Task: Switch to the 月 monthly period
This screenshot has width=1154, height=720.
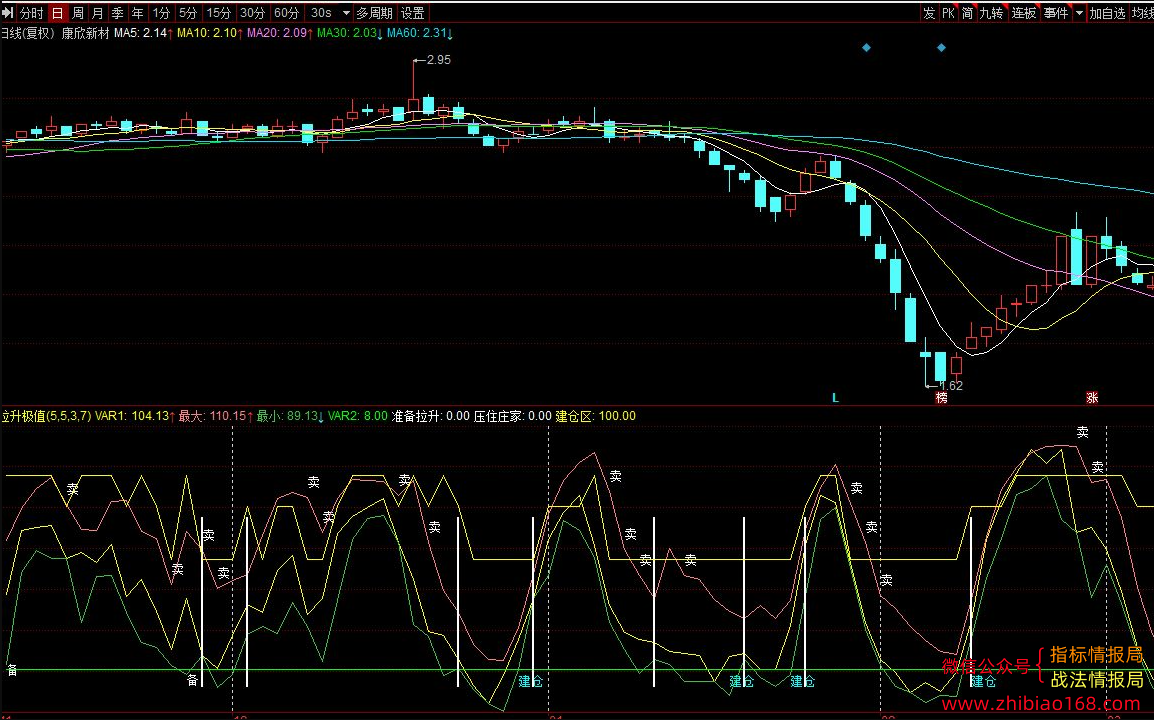Action: pos(97,13)
